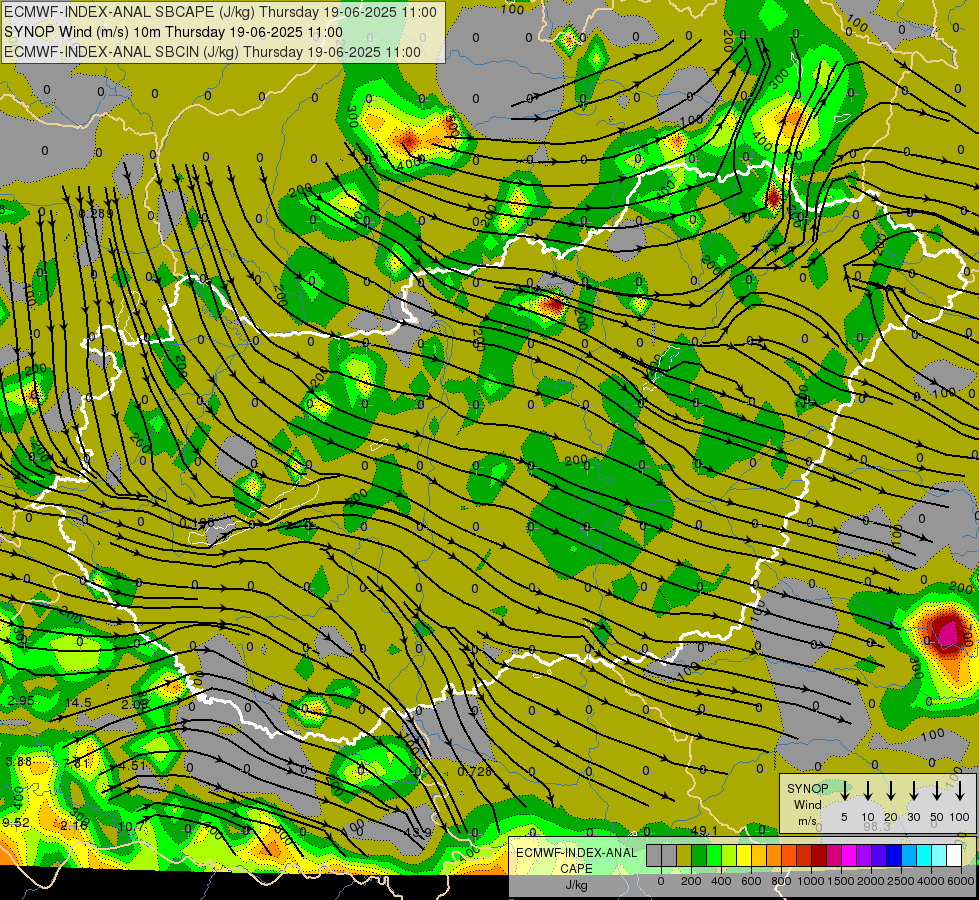The image size is (979, 900).
Task: Click the 3.88 value on the map
Action: 18,761
